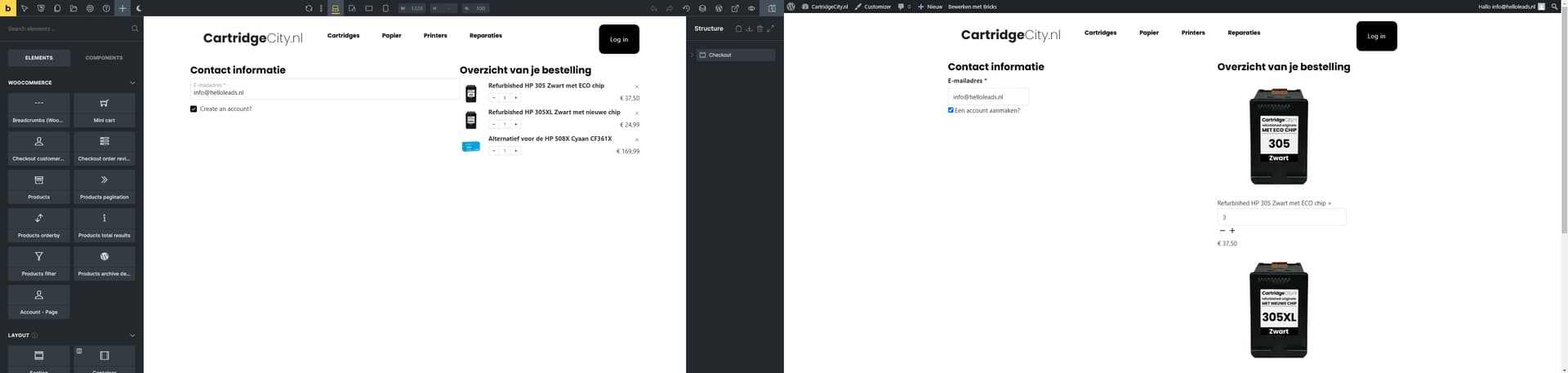Click the Printers menu item in frontend preview
Image resolution: width=1568 pixels, height=373 pixels.
point(1193,33)
